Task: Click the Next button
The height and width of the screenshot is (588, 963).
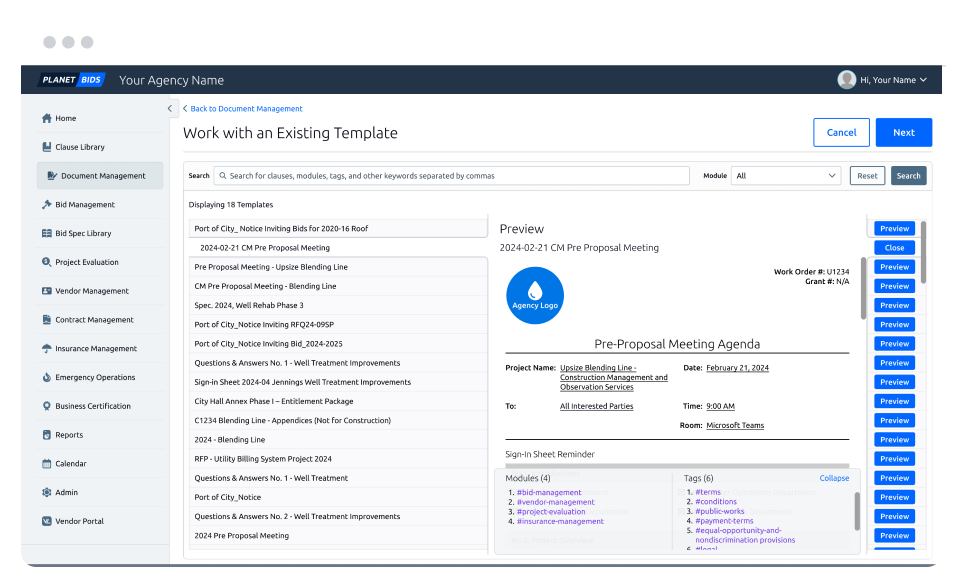Action: (903, 132)
